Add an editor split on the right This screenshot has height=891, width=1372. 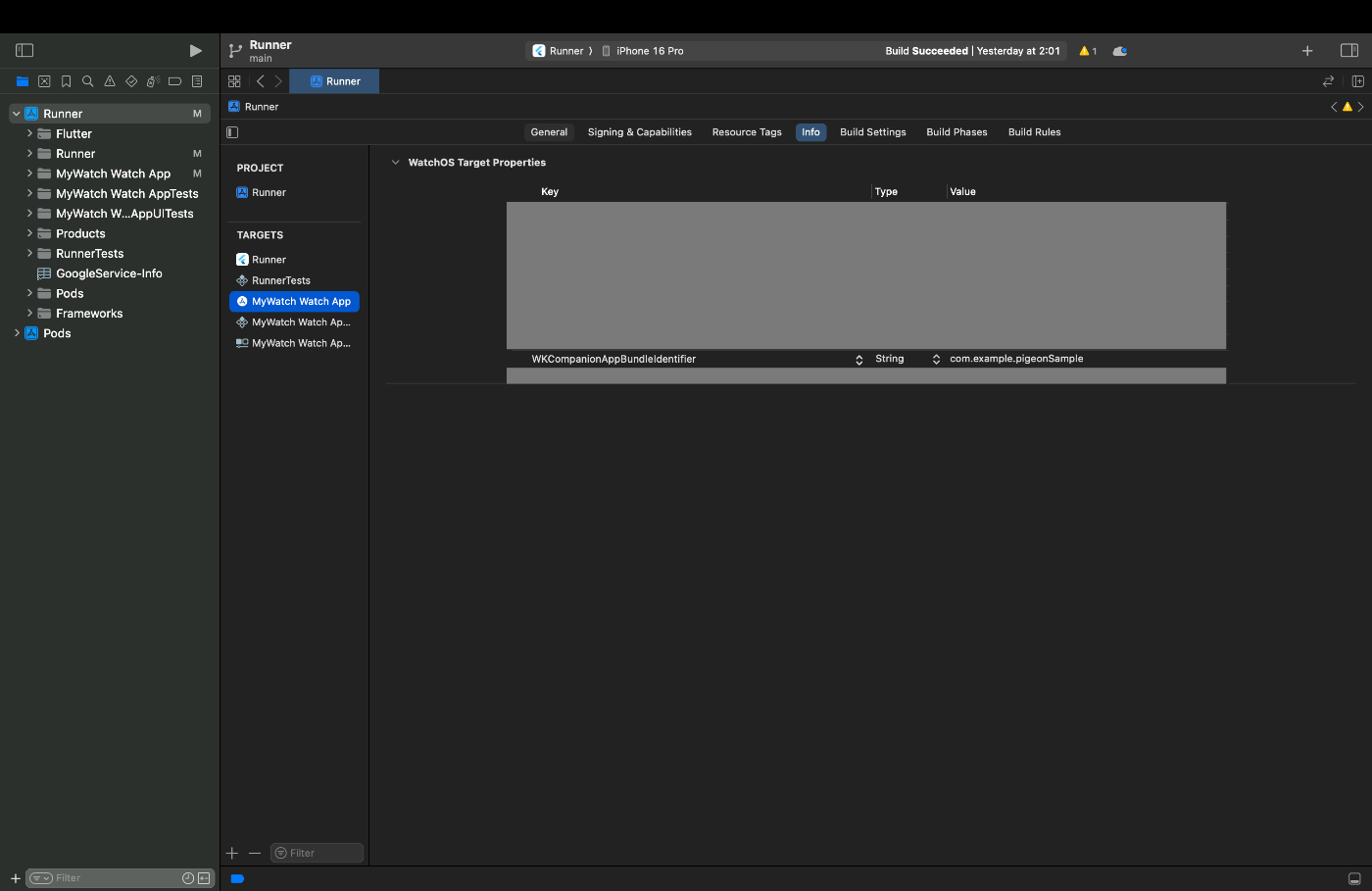coord(1358,81)
